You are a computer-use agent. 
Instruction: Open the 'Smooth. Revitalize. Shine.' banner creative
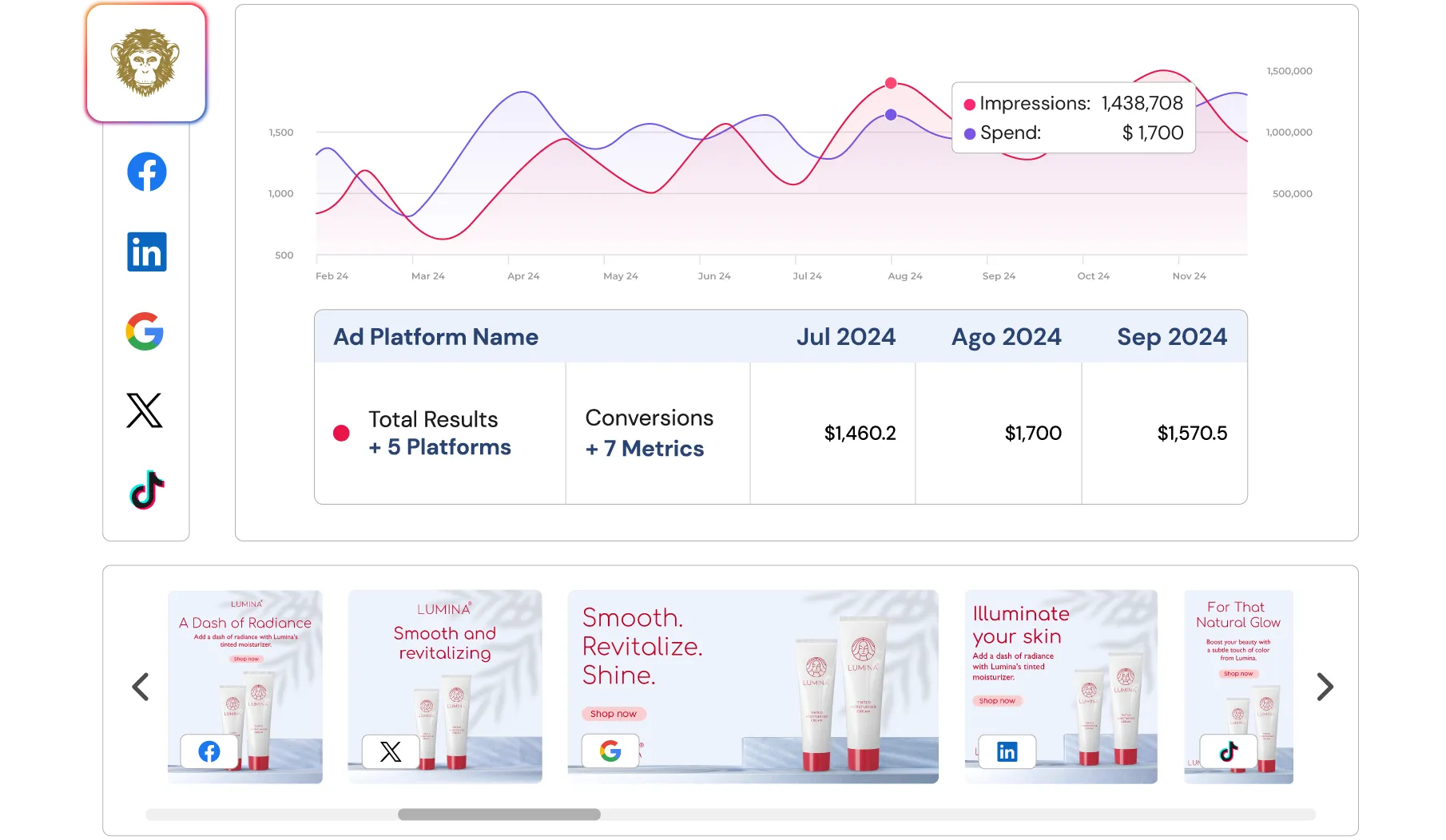point(753,687)
